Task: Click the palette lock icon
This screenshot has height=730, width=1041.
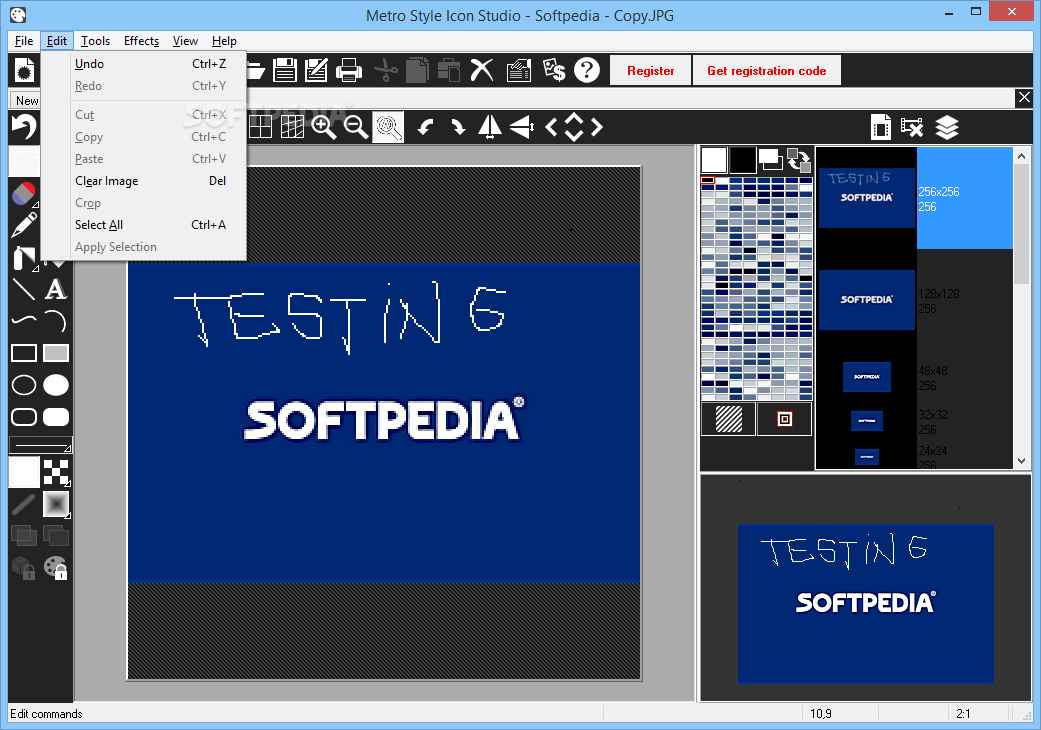Action: (x=56, y=567)
